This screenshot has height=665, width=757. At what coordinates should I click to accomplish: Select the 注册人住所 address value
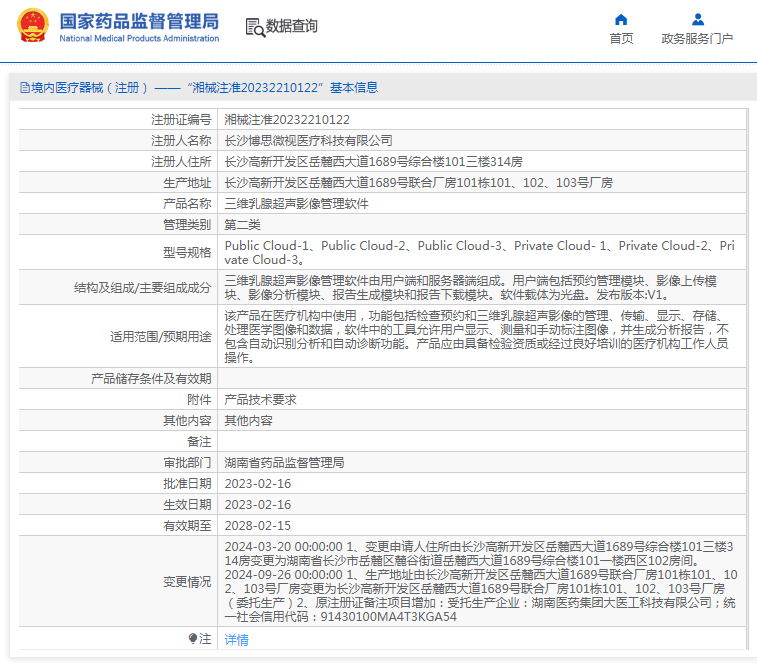374,162
